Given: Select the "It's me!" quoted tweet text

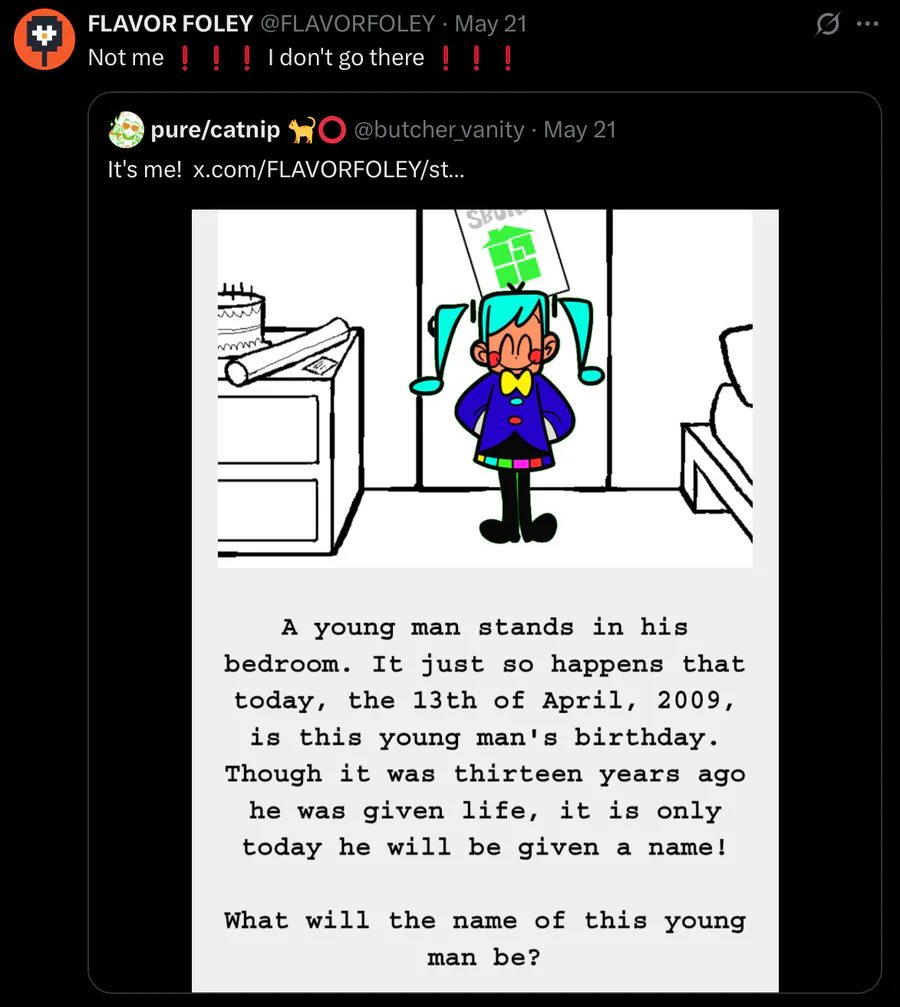Looking at the screenshot, I should pos(145,169).
